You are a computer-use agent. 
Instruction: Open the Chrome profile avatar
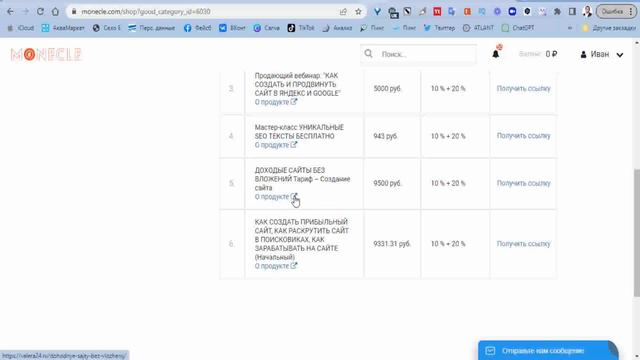point(587,11)
